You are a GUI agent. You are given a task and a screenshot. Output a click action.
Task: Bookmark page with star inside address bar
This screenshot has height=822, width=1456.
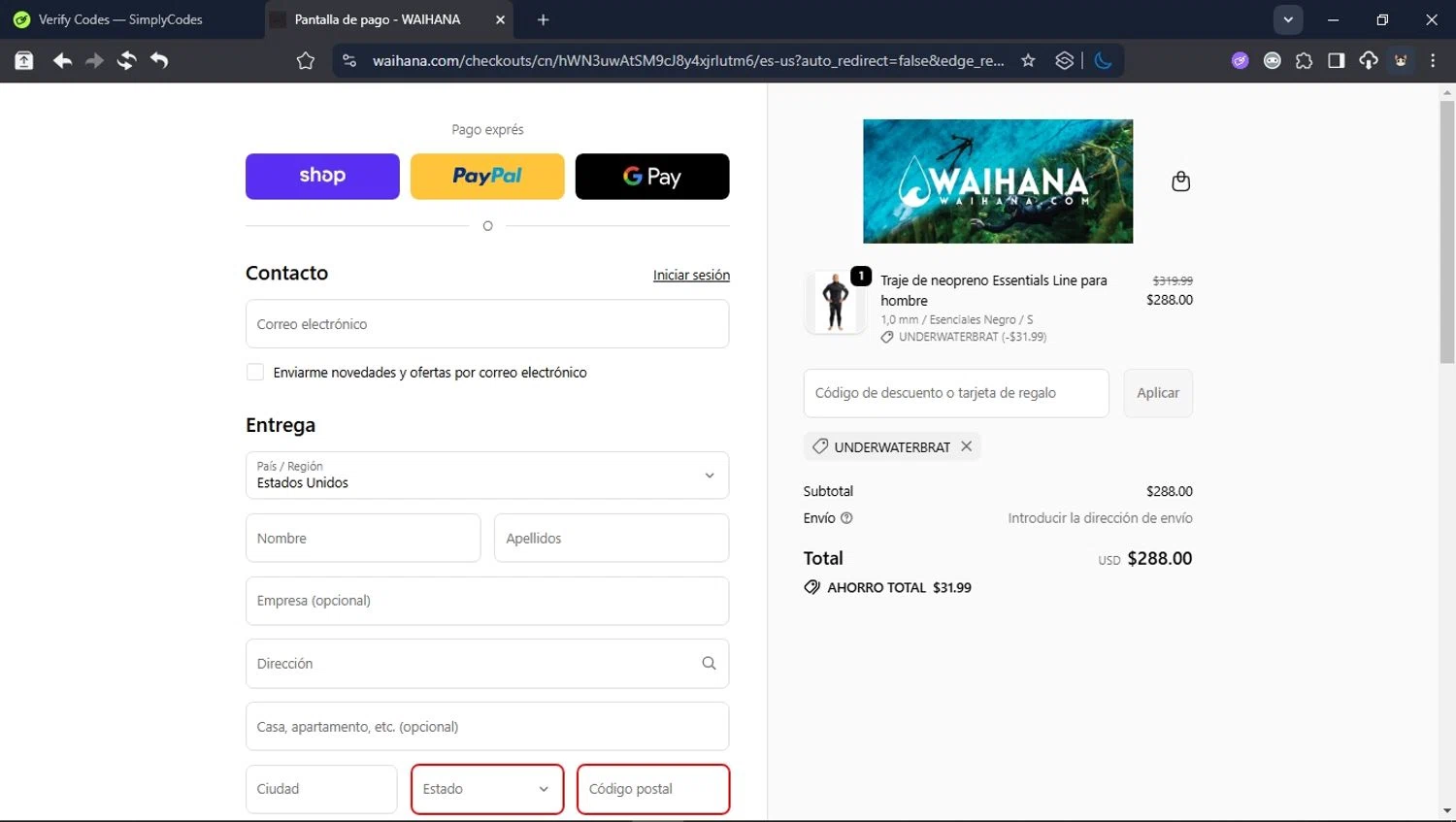[1028, 61]
